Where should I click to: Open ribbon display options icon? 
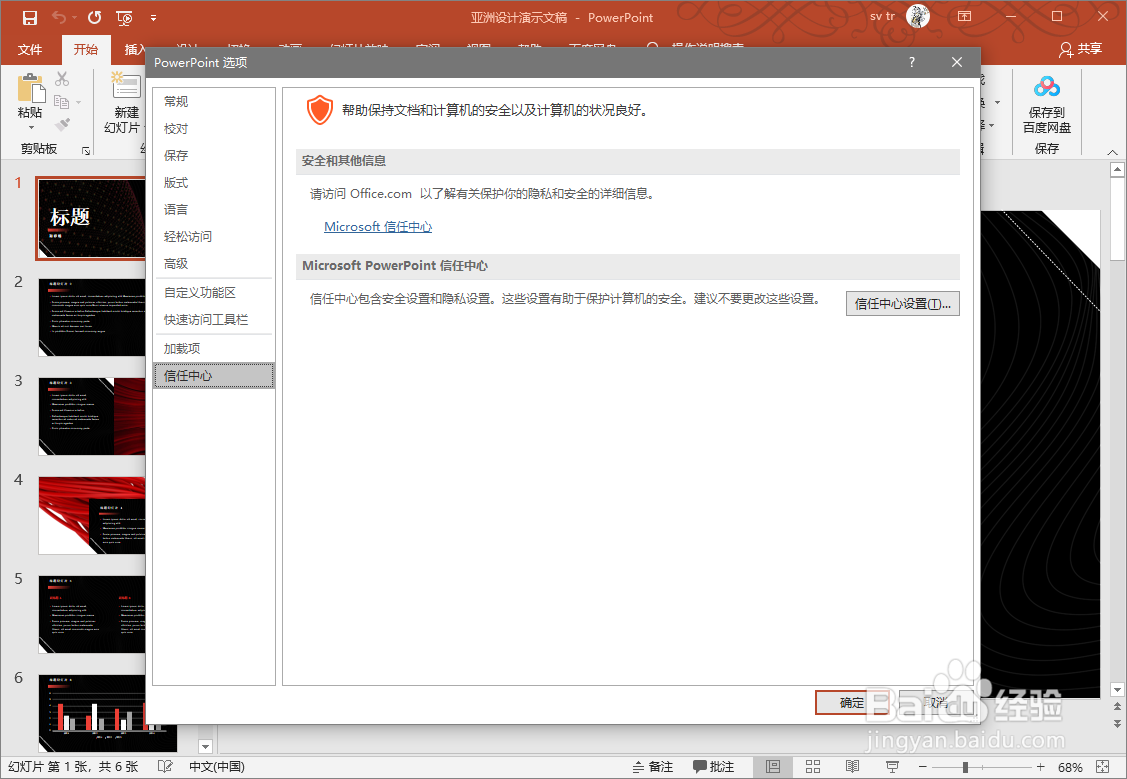point(965,16)
